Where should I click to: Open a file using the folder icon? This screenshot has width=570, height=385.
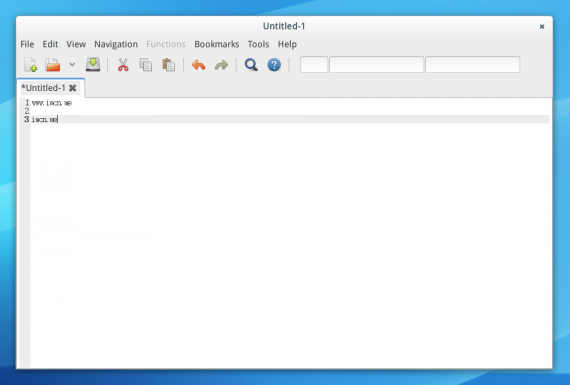point(53,65)
